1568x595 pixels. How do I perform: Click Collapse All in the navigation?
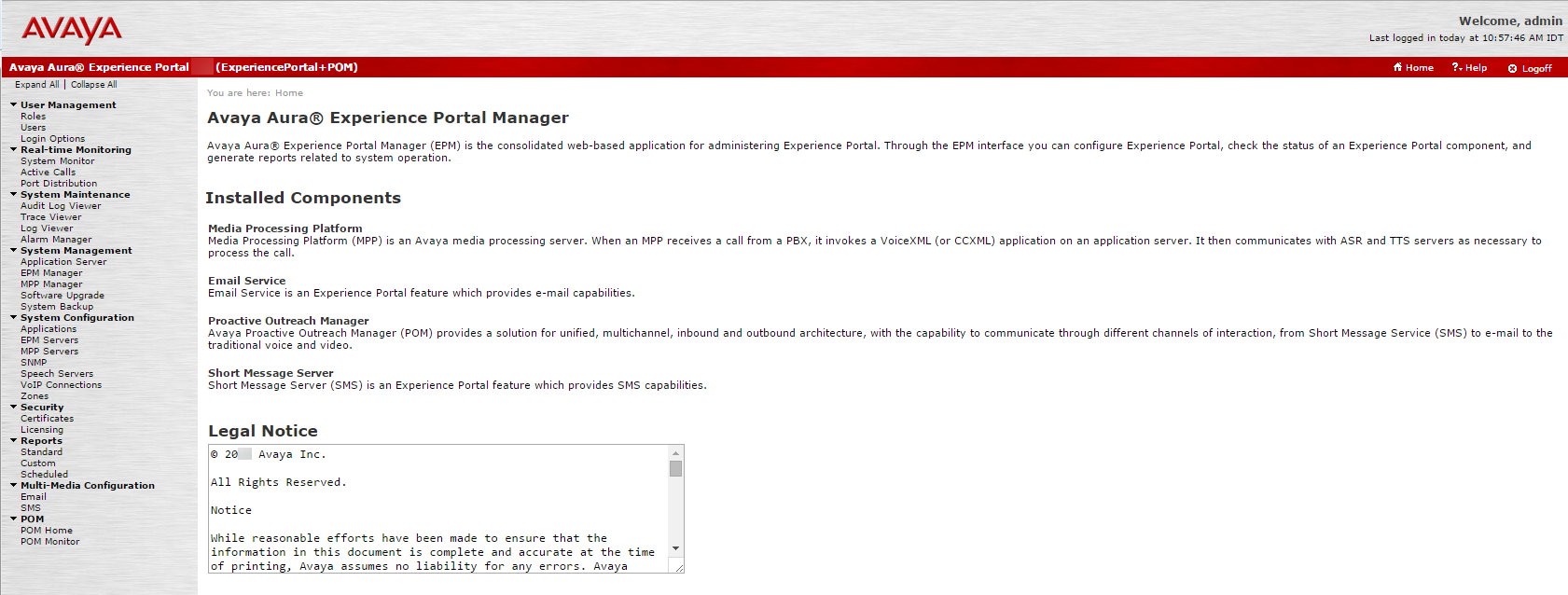tap(94, 85)
